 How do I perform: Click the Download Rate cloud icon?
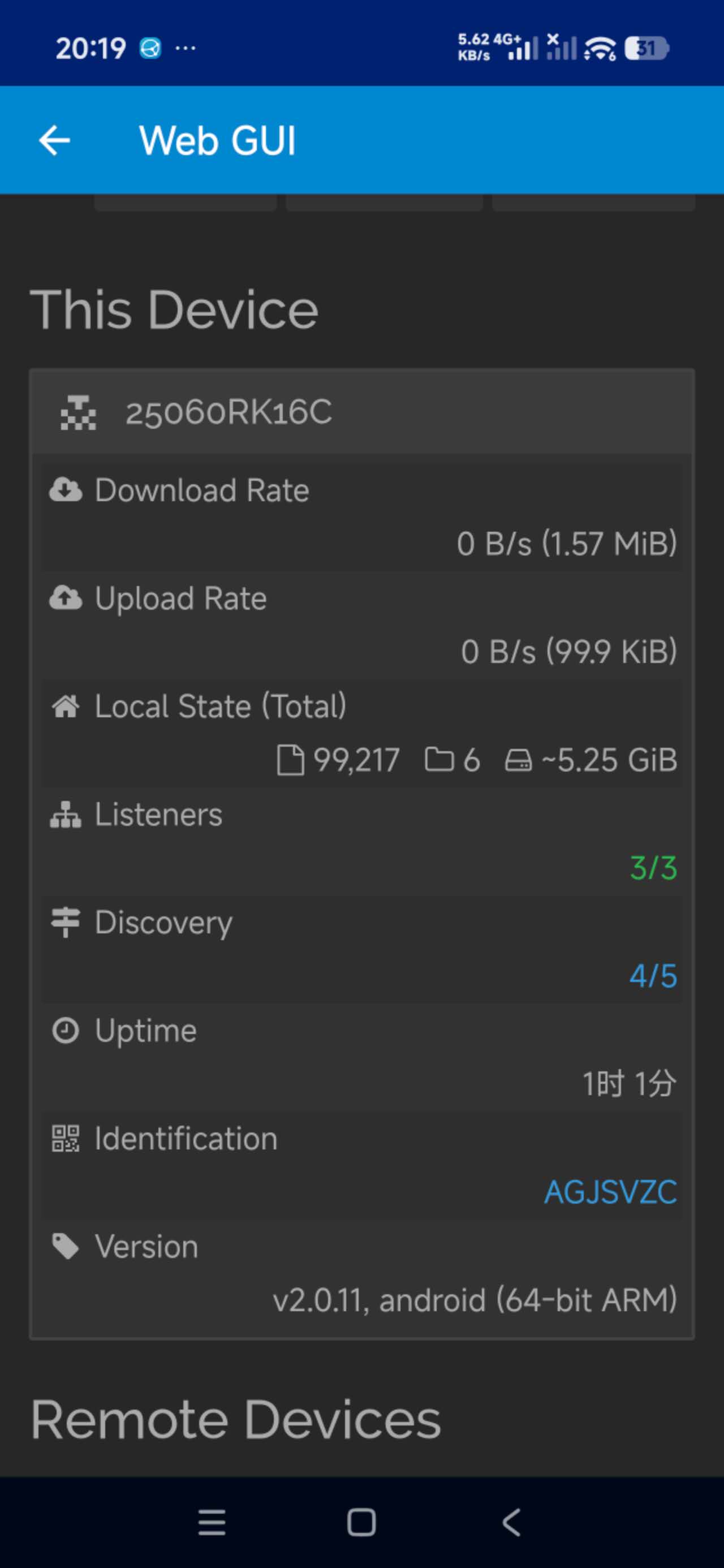tap(66, 490)
